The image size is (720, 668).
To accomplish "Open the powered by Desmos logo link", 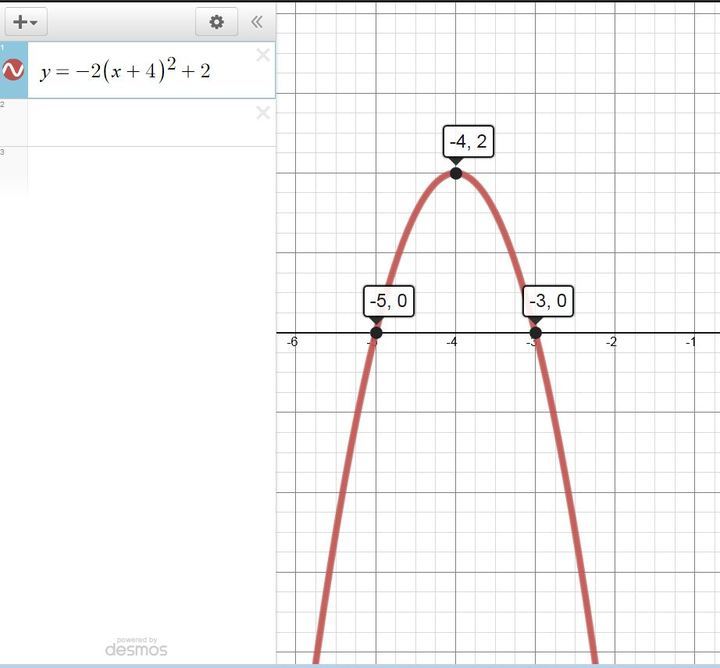I will [x=136, y=647].
